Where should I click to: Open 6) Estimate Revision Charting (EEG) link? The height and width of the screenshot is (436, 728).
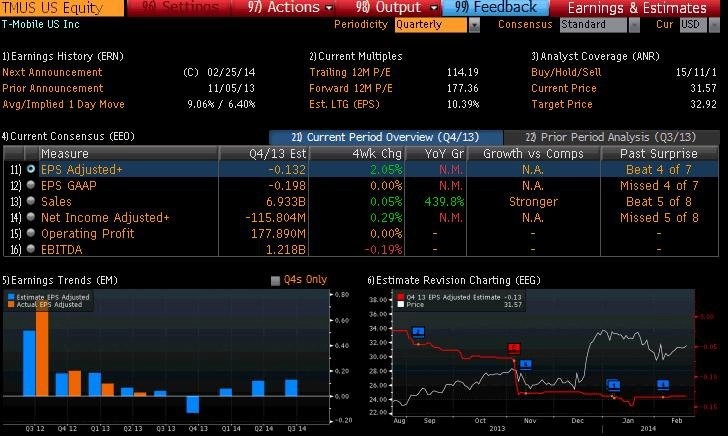454,280
